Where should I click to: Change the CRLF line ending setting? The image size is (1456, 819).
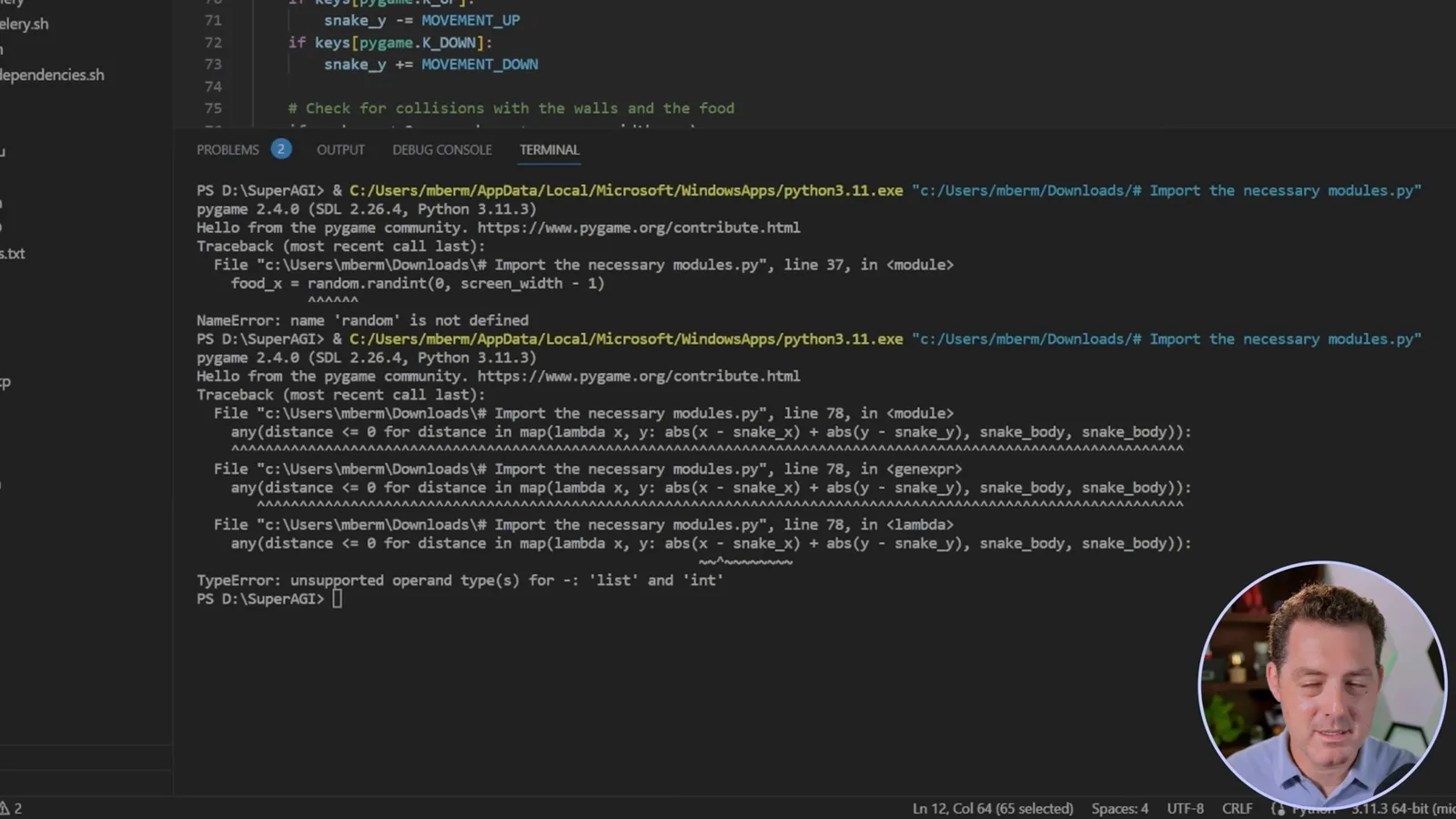tap(1237, 808)
